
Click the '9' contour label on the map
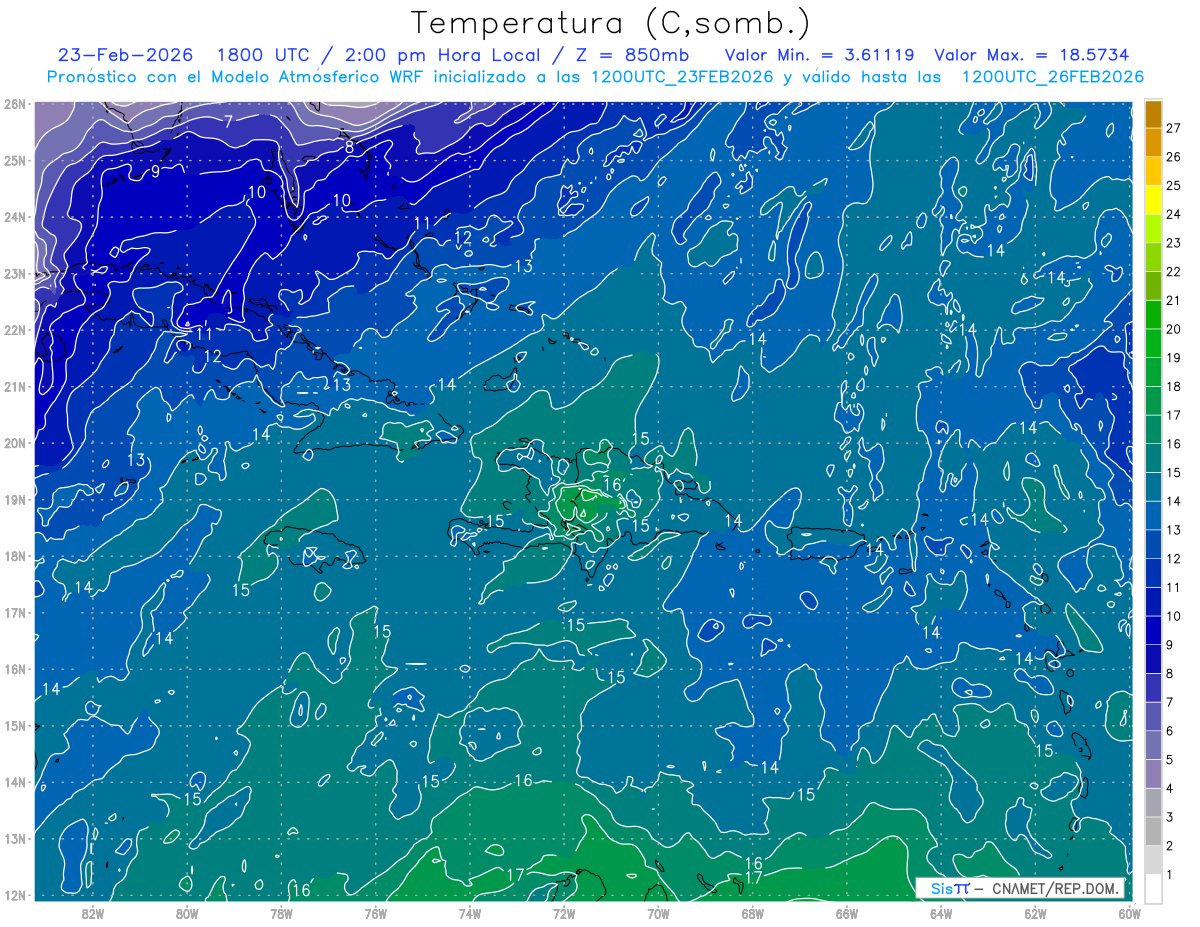click(x=155, y=172)
